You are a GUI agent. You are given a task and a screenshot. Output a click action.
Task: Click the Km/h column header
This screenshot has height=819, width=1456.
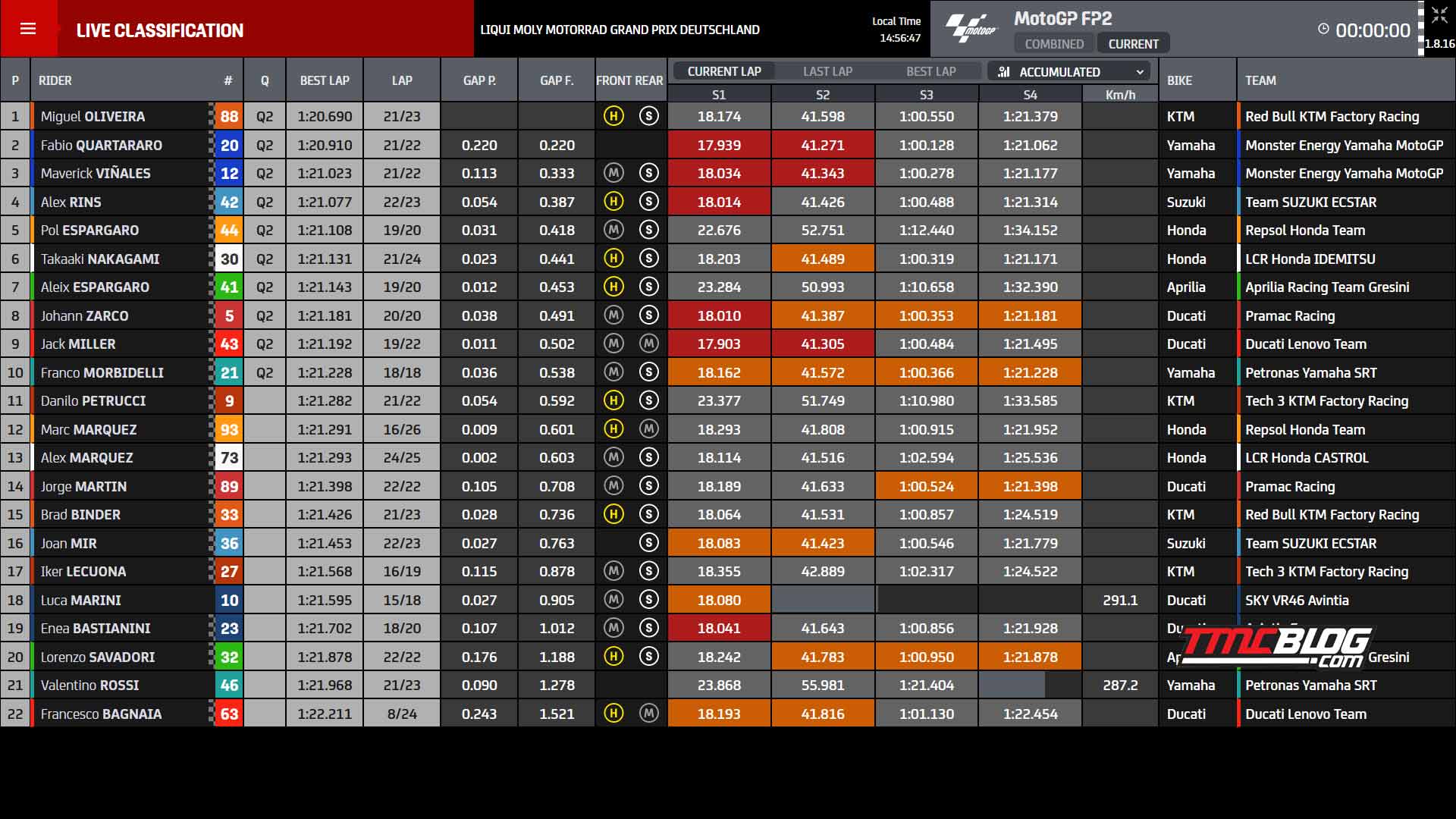pyautogui.click(x=1120, y=95)
